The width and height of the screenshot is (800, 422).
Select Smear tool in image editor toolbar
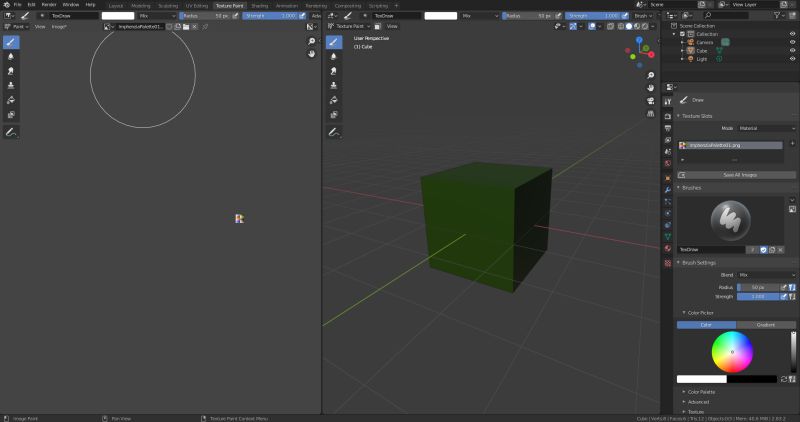point(11,71)
